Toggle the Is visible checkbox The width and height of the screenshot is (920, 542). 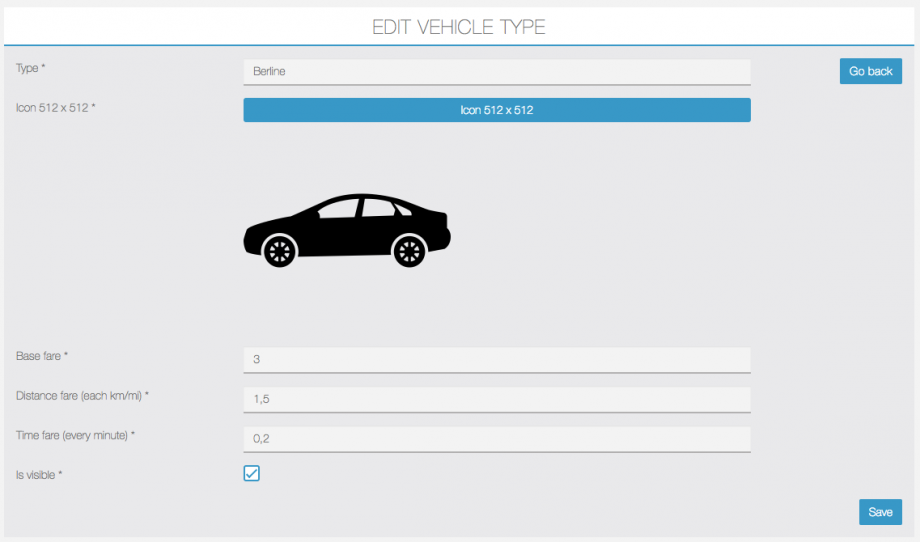(252, 474)
